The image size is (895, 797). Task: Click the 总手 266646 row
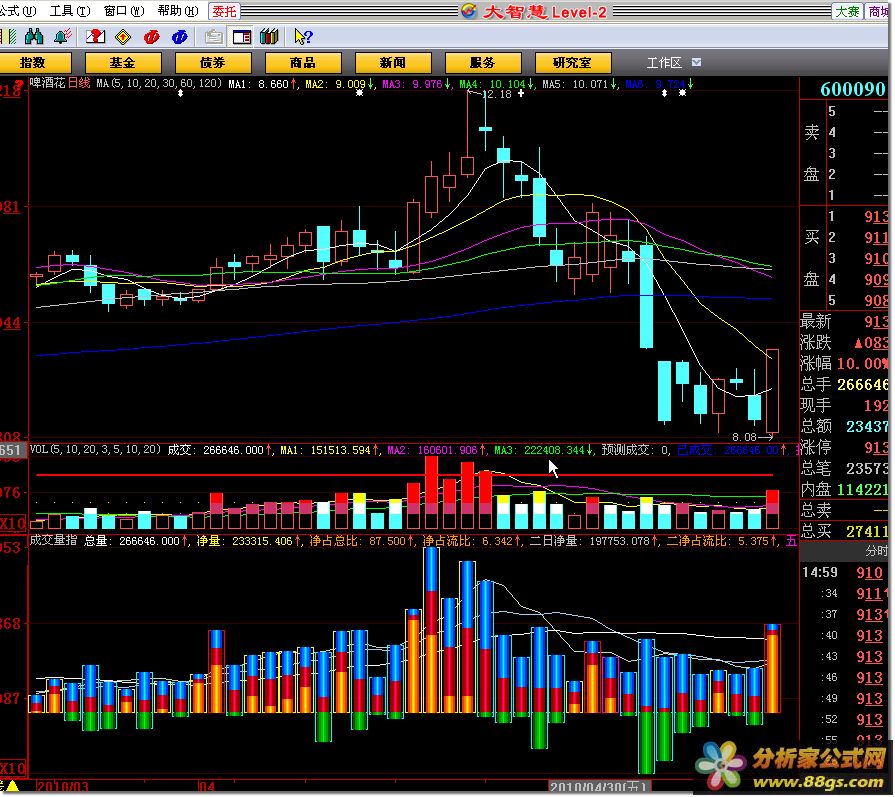[x=845, y=385]
